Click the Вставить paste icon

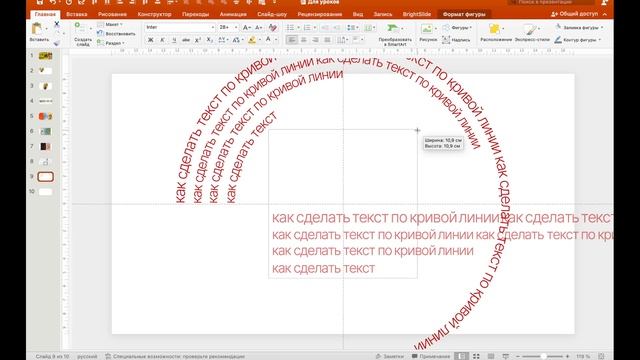tap(37, 29)
